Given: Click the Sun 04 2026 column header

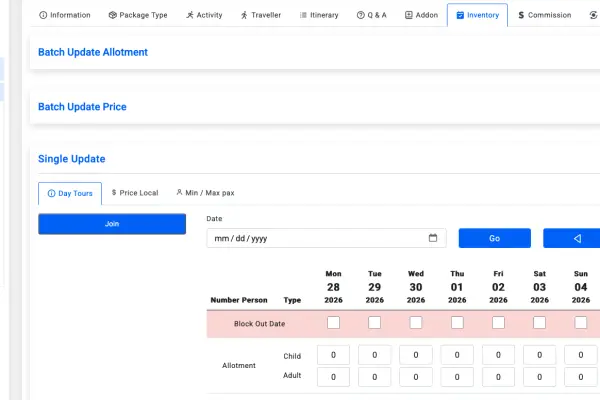Looking at the screenshot, I should pyautogui.click(x=581, y=287).
